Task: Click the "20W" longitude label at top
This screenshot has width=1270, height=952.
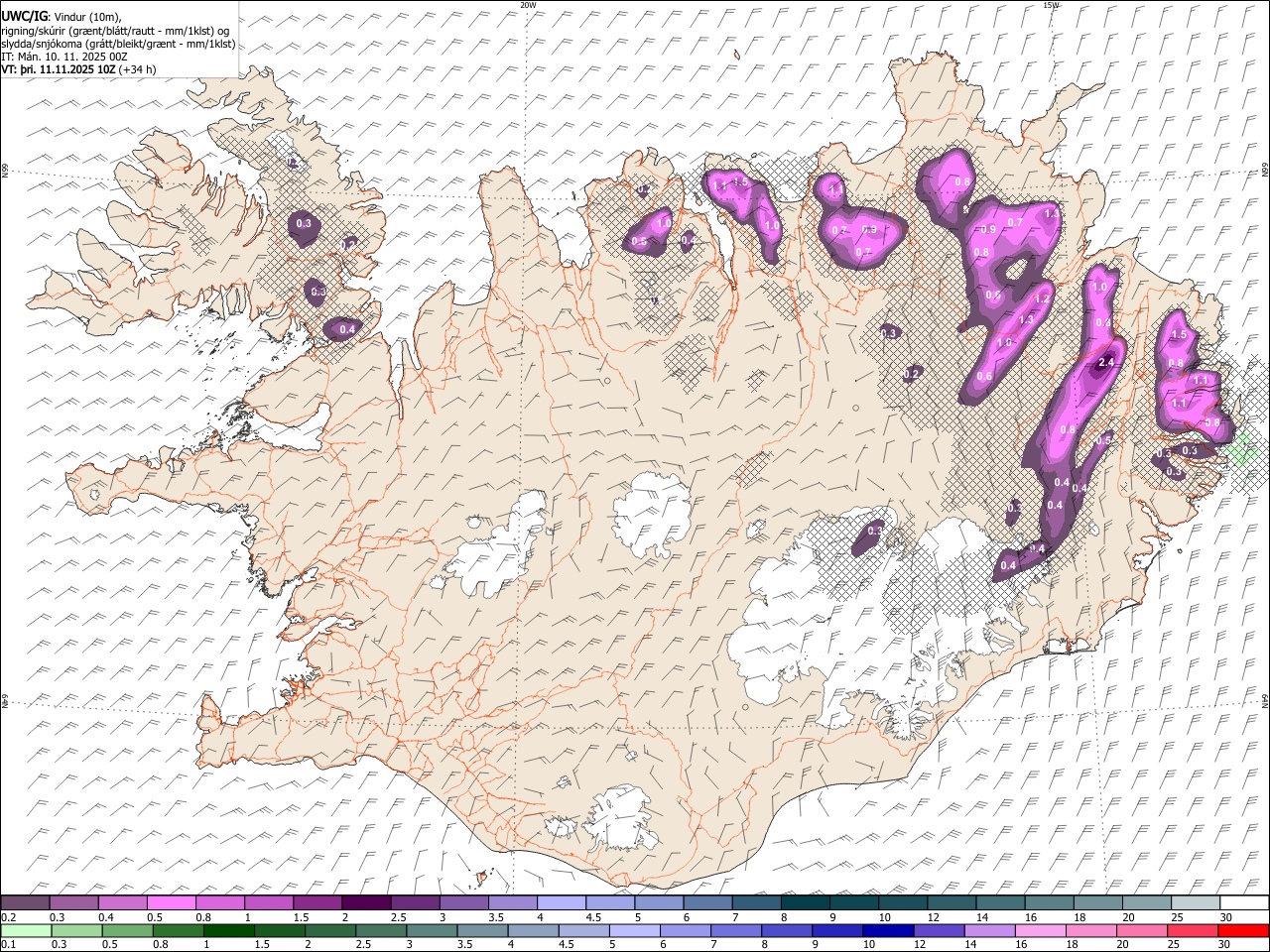Action: [529, 5]
